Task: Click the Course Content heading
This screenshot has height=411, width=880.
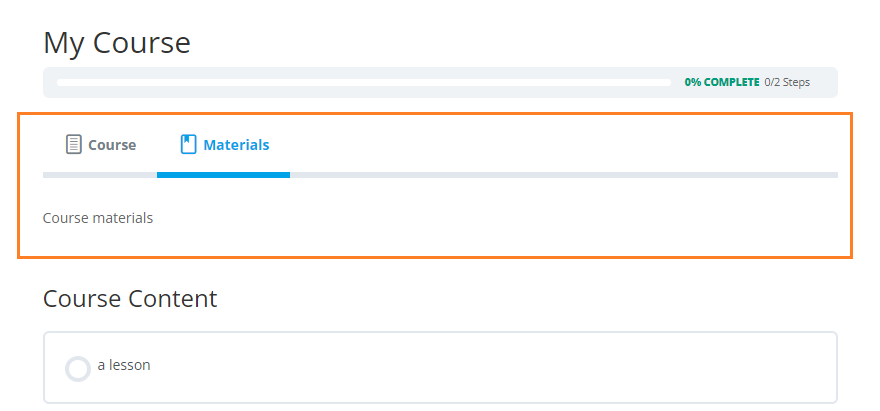Action: 130,299
